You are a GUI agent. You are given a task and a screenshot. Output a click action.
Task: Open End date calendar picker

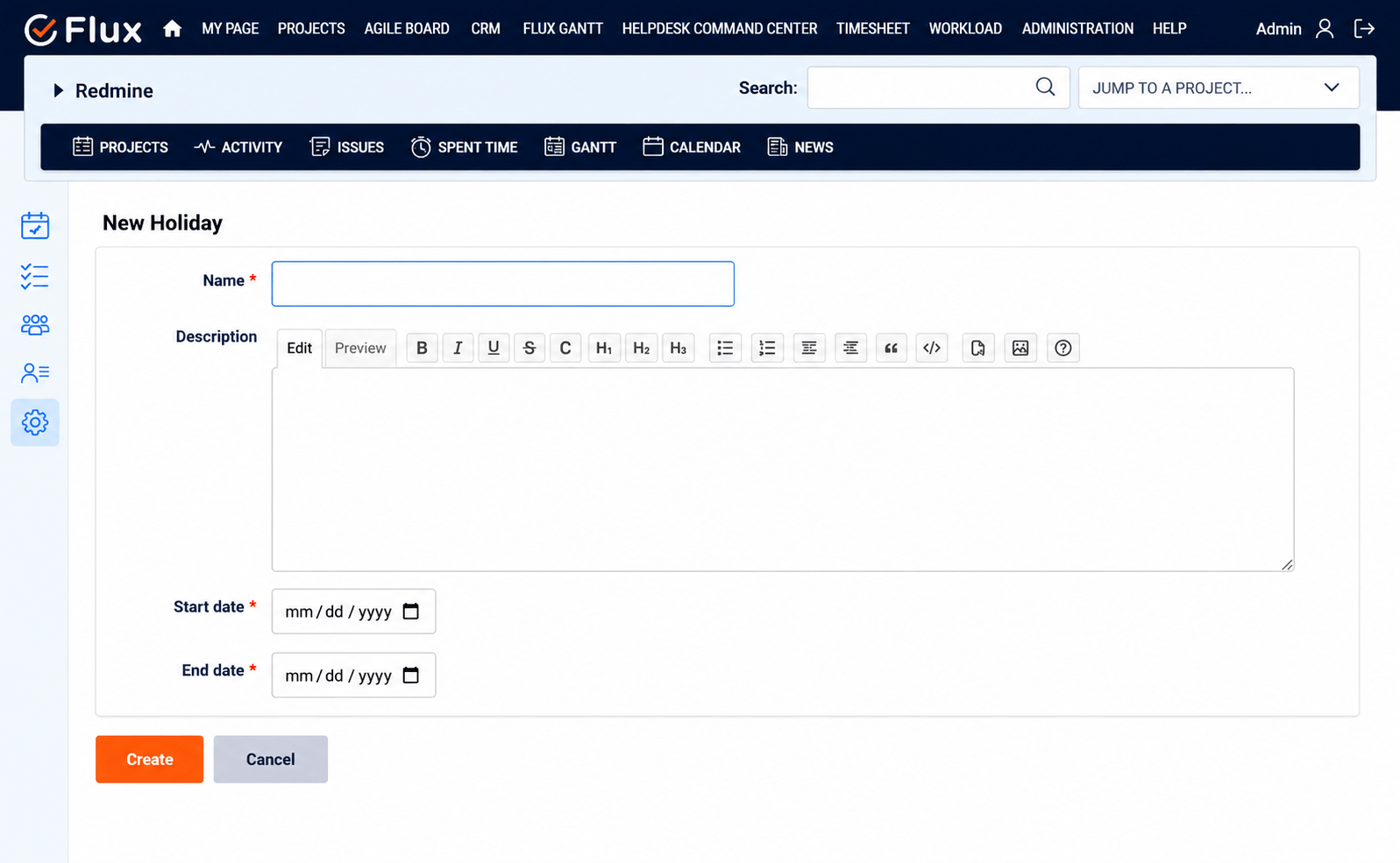pos(411,676)
